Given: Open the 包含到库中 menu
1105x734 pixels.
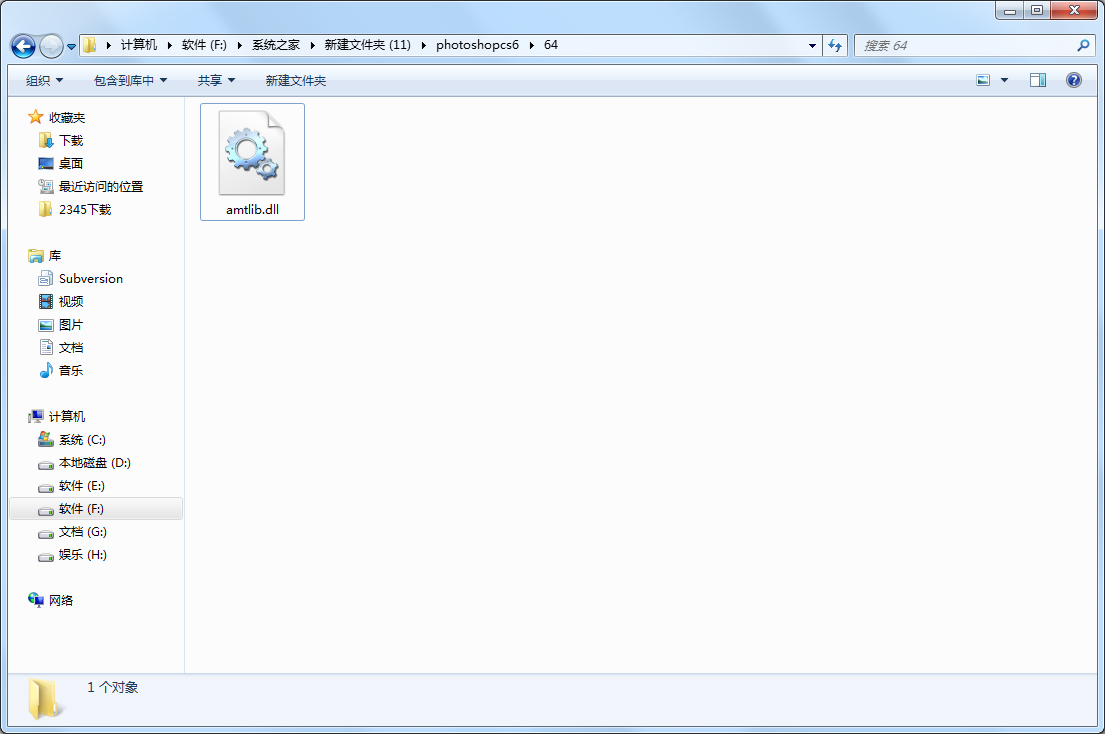Looking at the screenshot, I should [129, 80].
